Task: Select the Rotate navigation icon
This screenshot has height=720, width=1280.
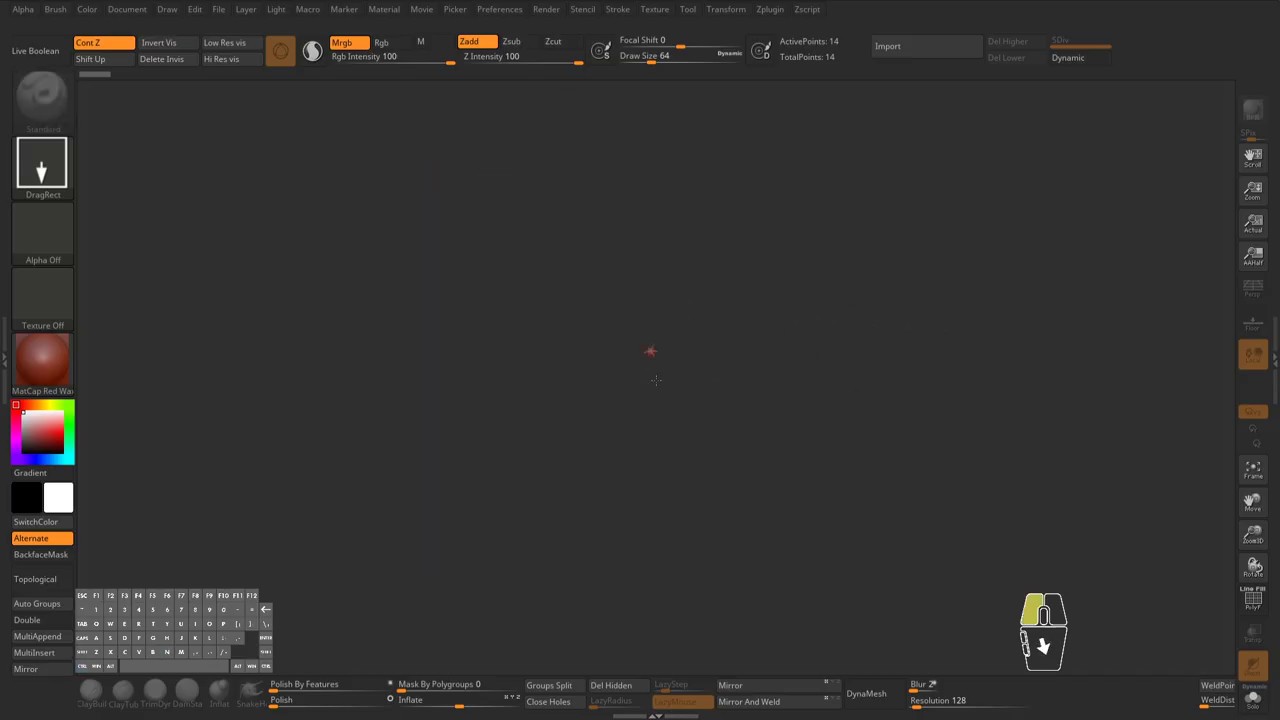Action: [1253, 568]
